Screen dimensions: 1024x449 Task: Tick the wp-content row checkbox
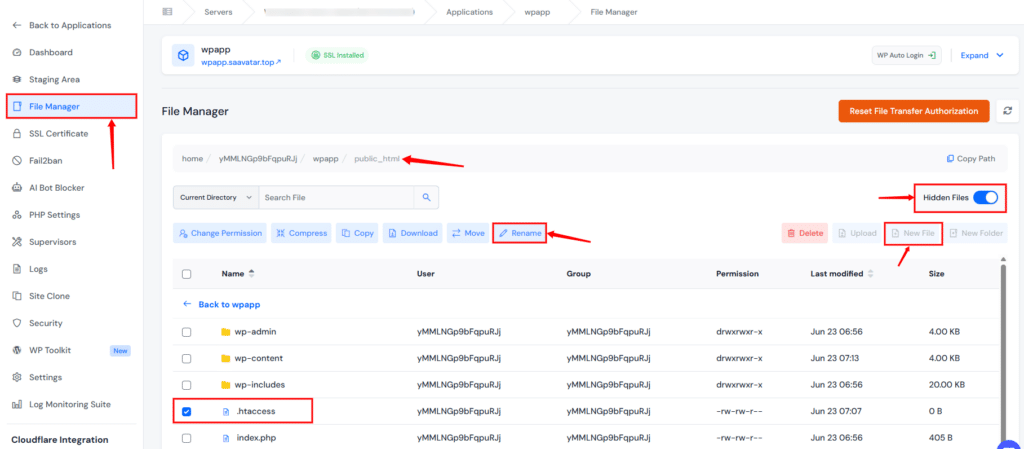(x=187, y=358)
